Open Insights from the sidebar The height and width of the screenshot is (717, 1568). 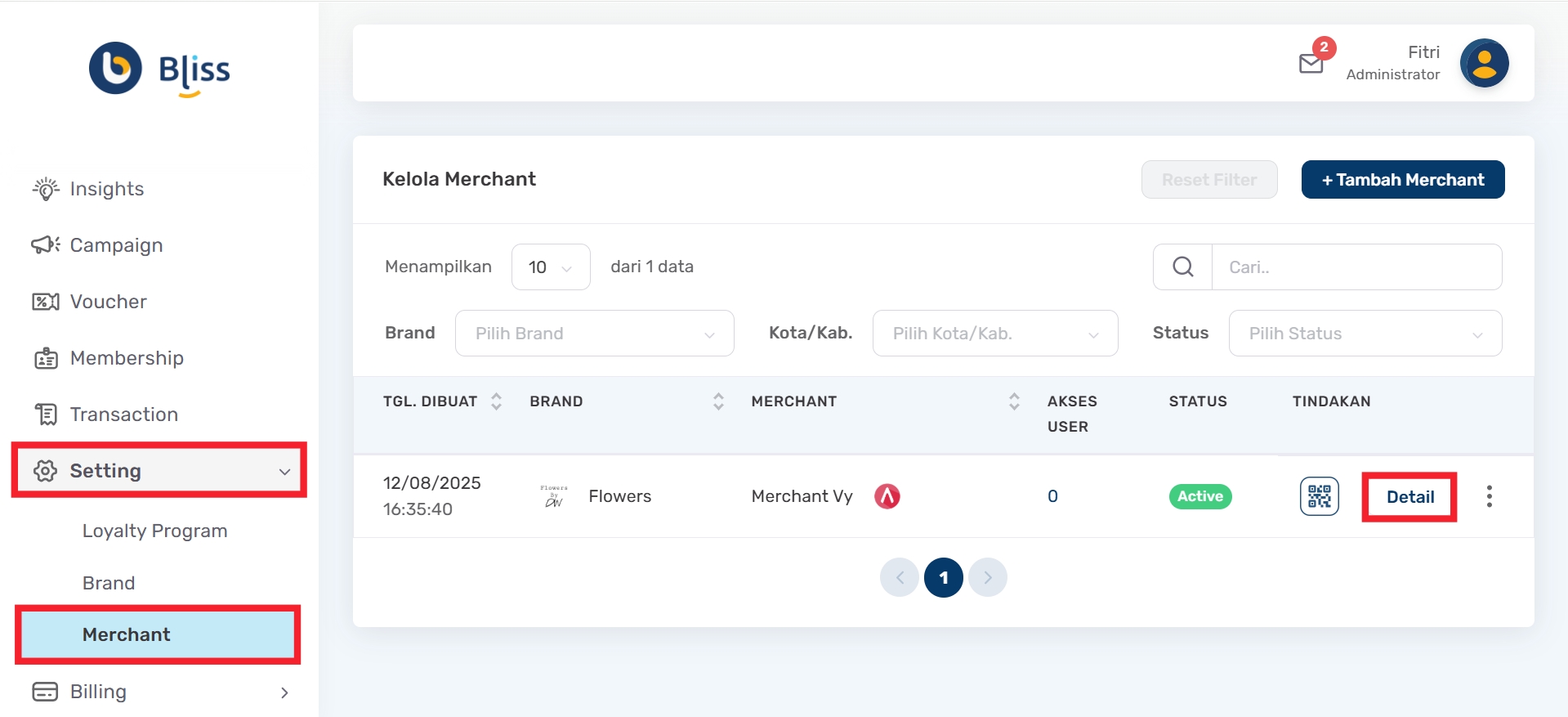tap(106, 189)
